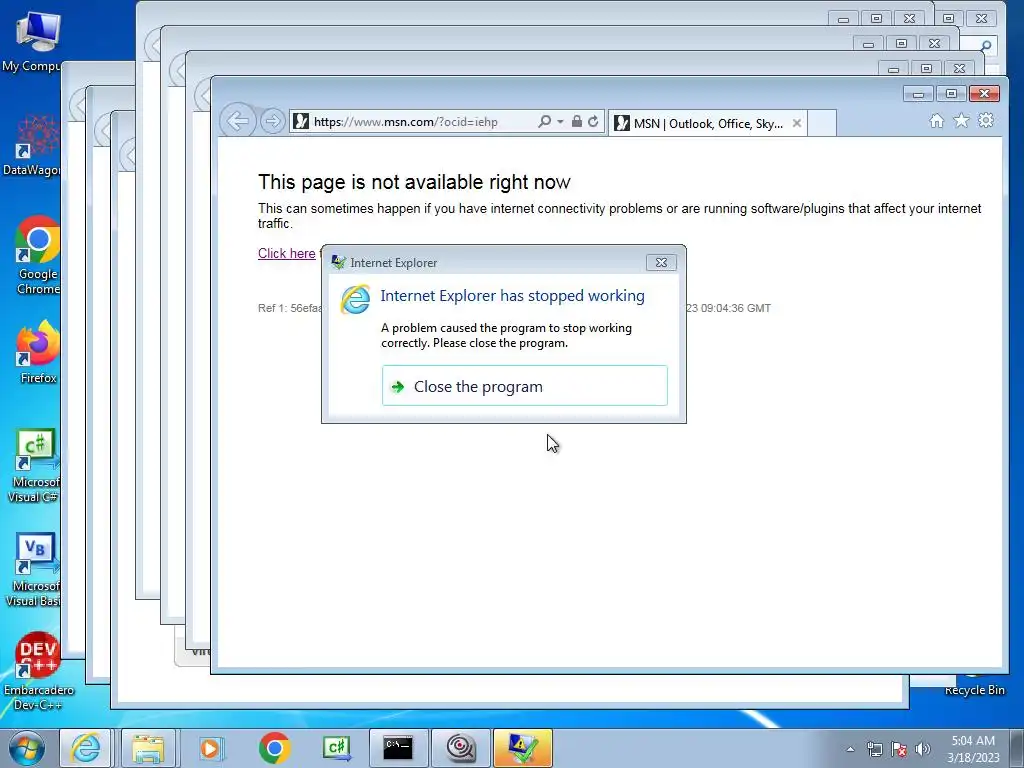Open the Recycle Bin
1024x768 pixels.
pyautogui.click(x=974, y=686)
